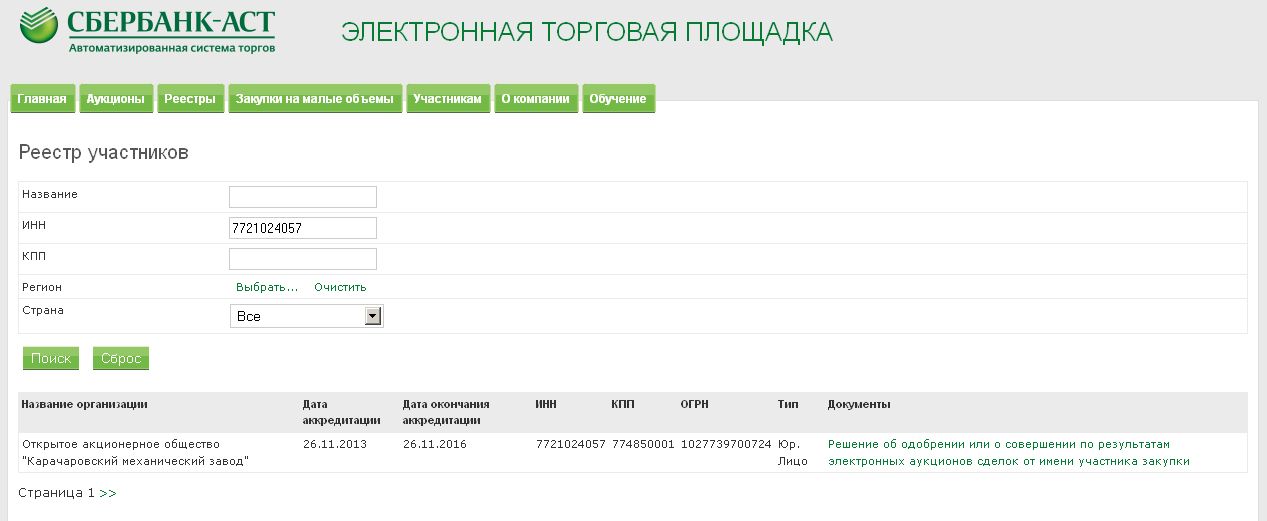Open the Страна dropdown showing Все

[307, 316]
